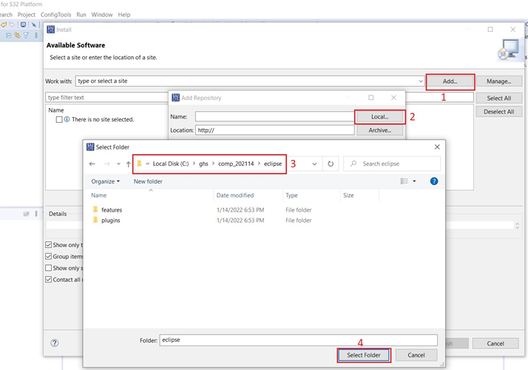The width and height of the screenshot is (528, 370).
Task: Click Archive... in Add Repository dialog
Action: coord(380,130)
